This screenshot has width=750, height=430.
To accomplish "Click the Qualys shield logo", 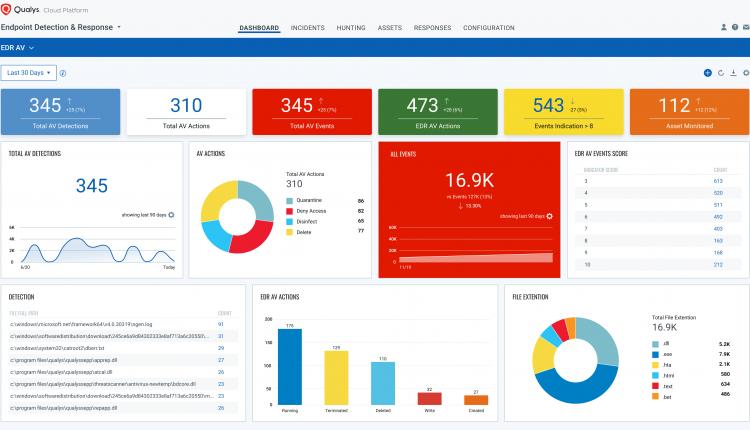I will (x=6, y=9).
